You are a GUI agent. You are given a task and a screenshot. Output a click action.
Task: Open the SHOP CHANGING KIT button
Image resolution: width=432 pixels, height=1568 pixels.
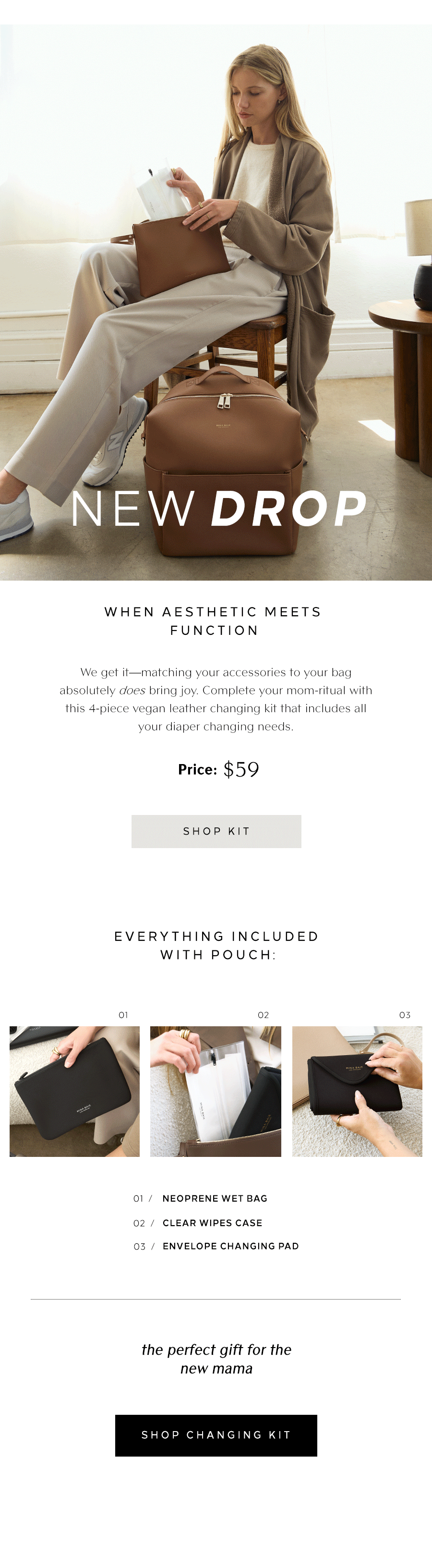point(216,1434)
